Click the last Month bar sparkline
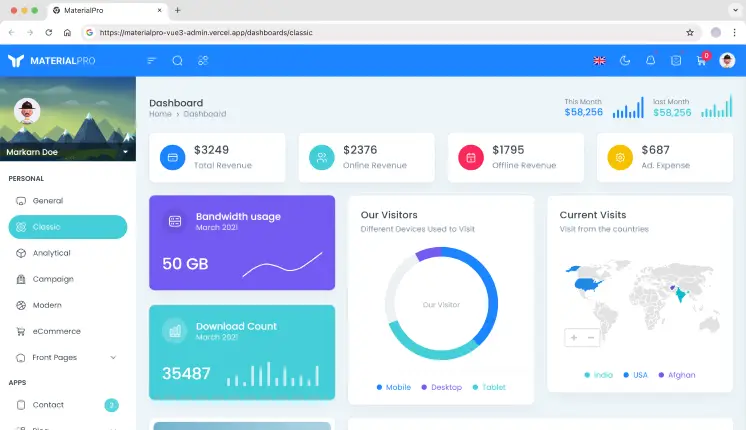Image resolution: width=746 pixels, height=430 pixels. pyautogui.click(x=717, y=106)
